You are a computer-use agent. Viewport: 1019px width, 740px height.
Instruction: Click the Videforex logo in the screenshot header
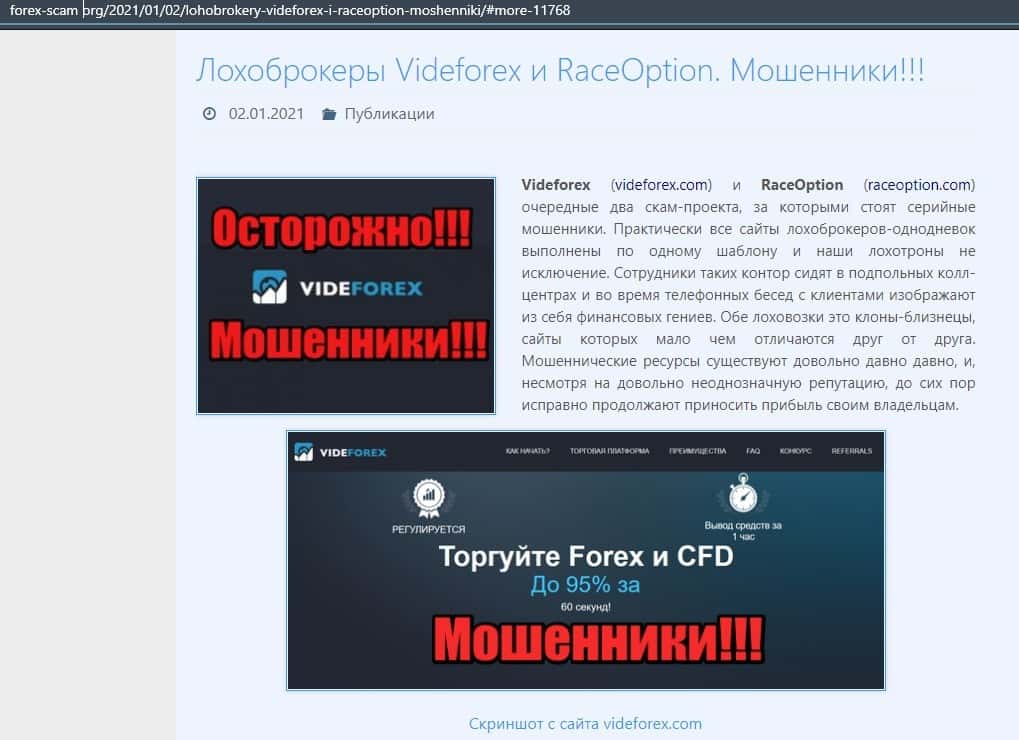(340, 452)
